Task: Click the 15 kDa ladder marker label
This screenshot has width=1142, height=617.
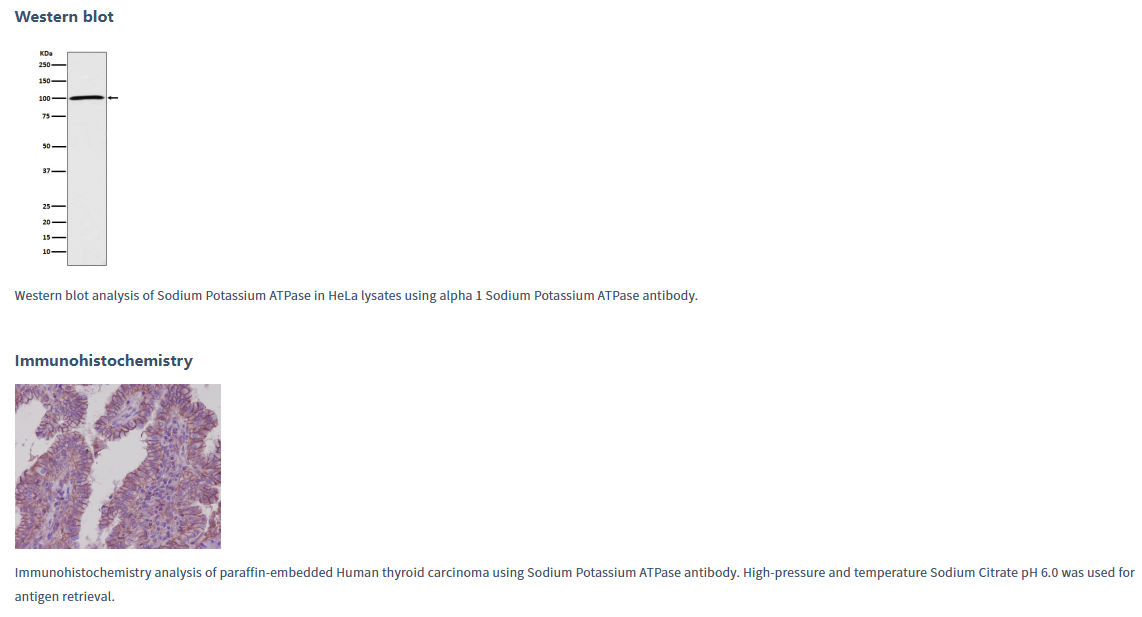Action: (46, 237)
